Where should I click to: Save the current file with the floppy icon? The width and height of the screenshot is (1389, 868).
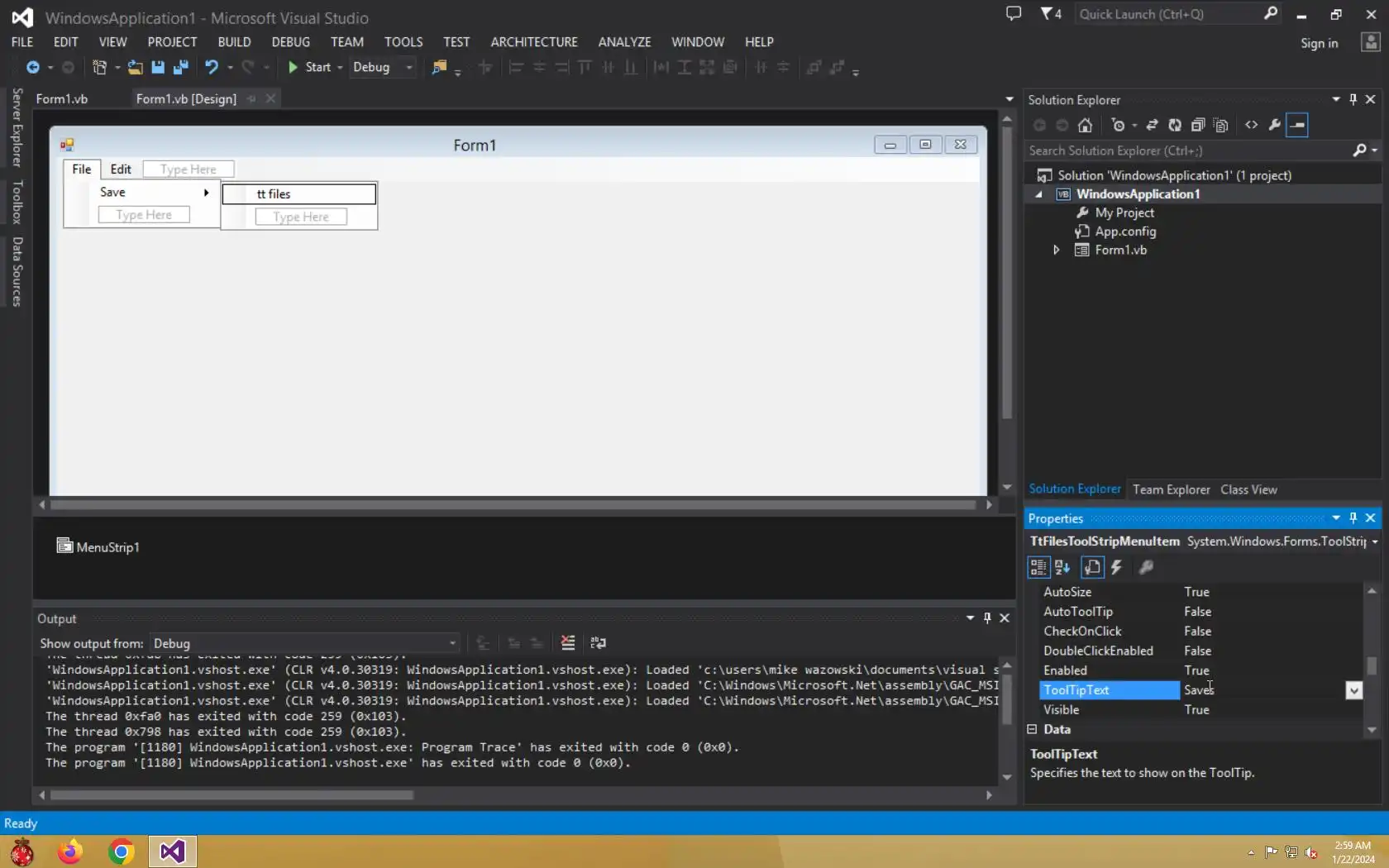click(x=158, y=67)
